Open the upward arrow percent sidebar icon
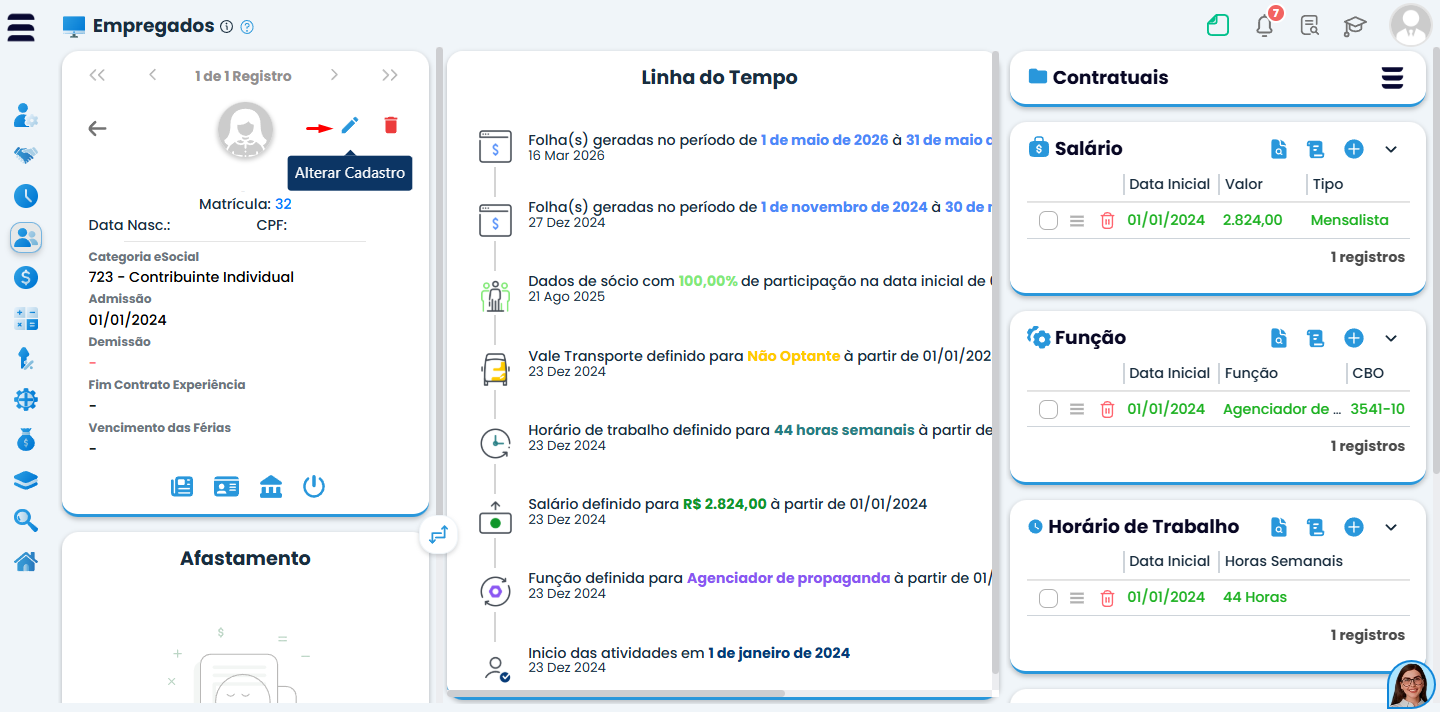Screen dimensions: 1440x712 [x=26, y=358]
